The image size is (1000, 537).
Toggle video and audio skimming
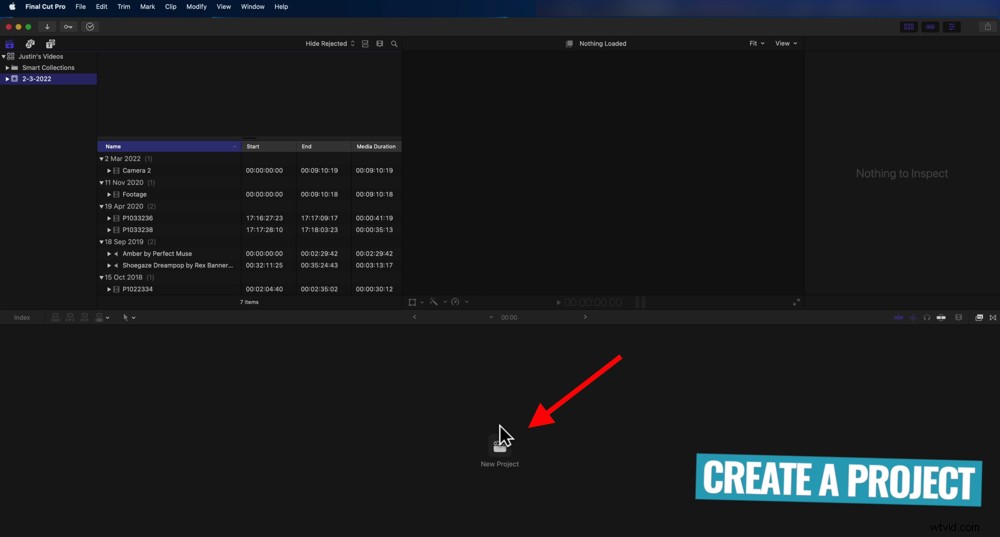(x=899, y=318)
